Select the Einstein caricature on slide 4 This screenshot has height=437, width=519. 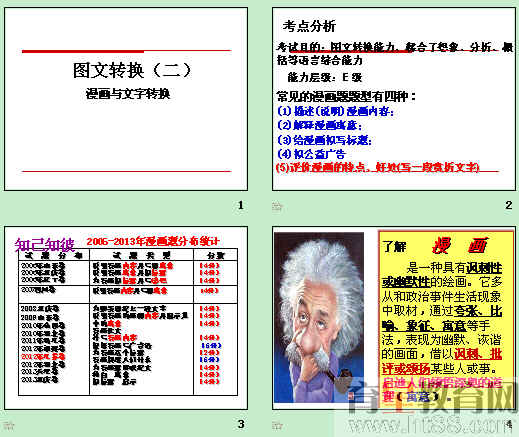tap(319, 317)
